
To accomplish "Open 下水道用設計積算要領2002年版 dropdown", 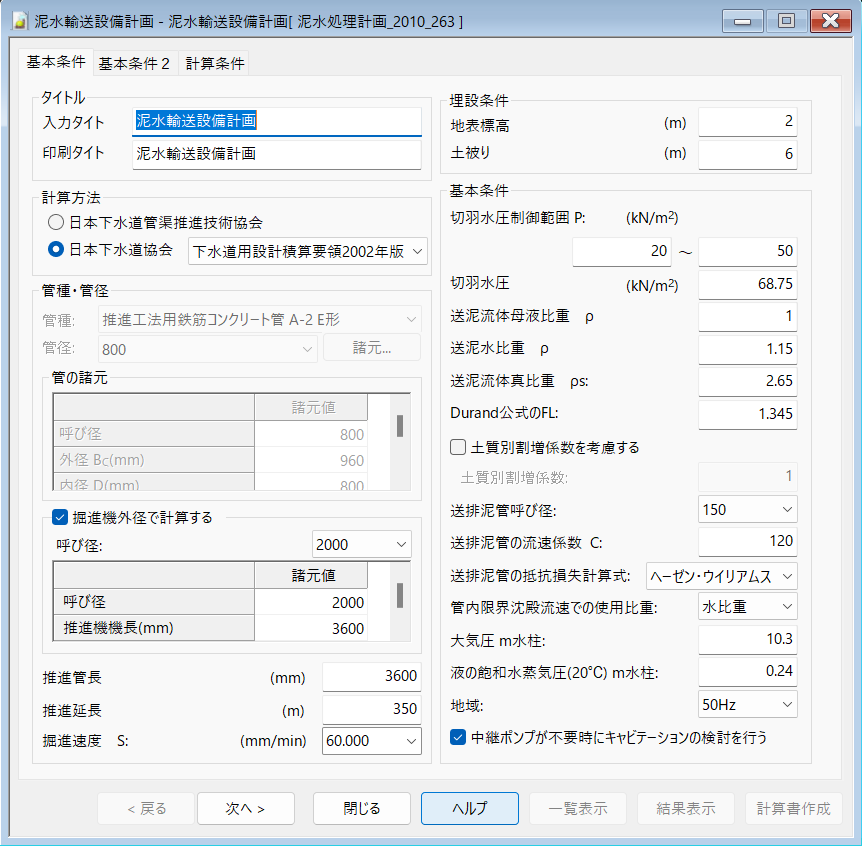I will pos(308,250).
